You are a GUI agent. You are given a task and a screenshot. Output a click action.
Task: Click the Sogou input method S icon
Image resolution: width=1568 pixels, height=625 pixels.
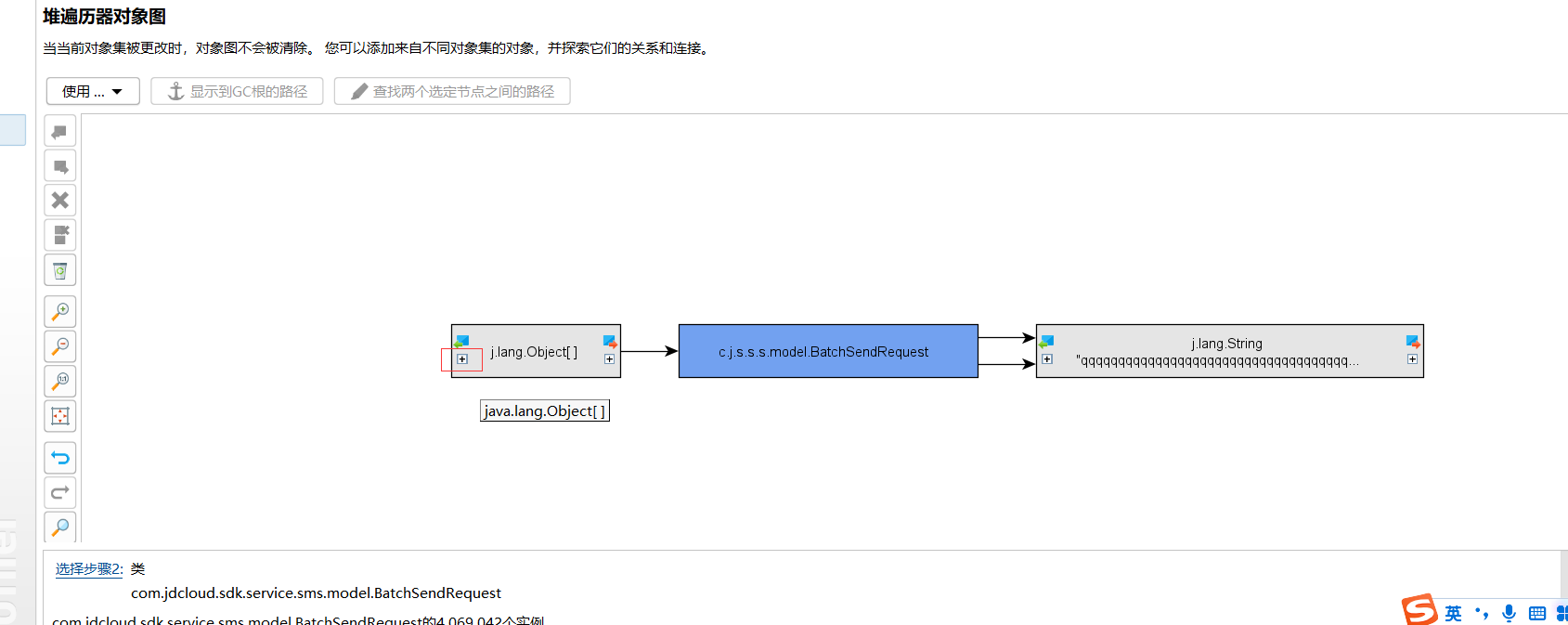tap(1419, 611)
